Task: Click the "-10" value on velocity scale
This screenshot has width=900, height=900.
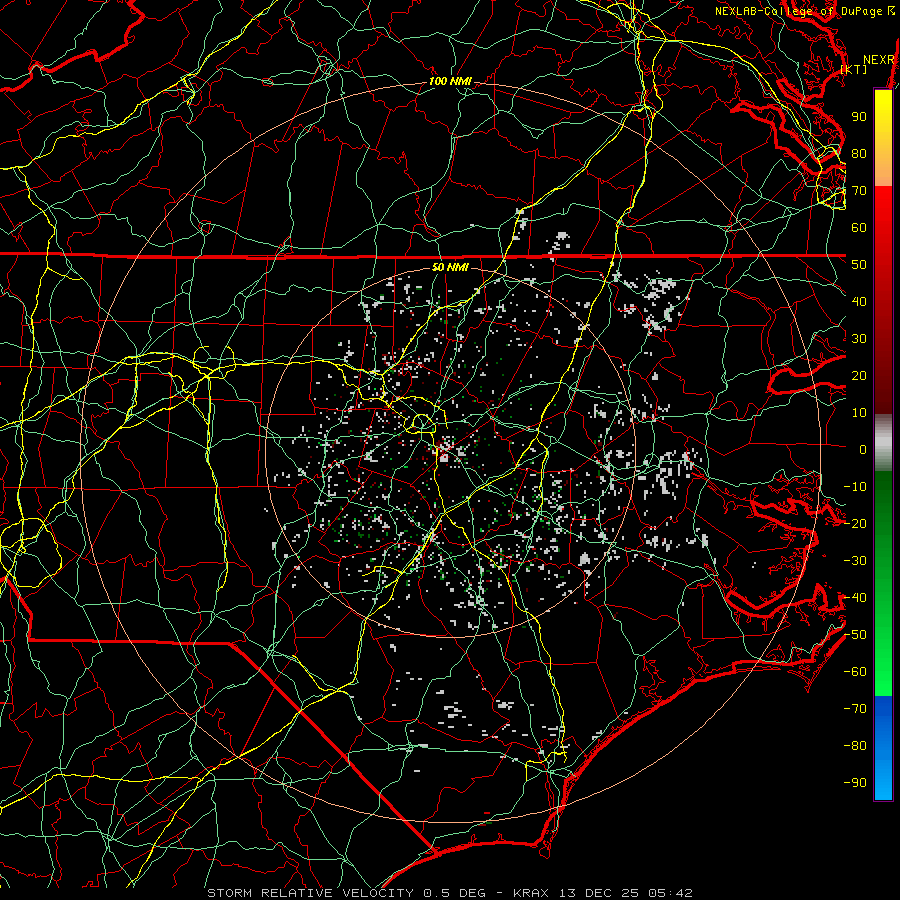Action: (x=855, y=487)
